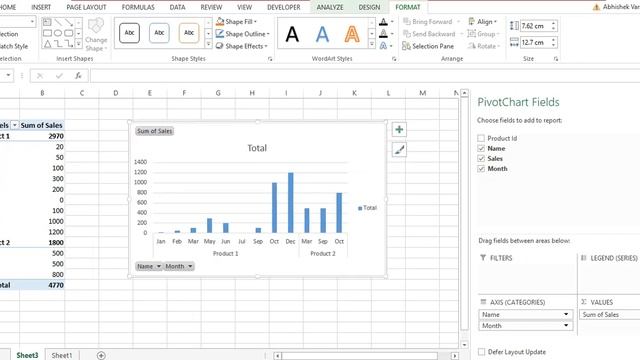This screenshot has height=360, width=640.
Task: Open Name field dropdown in Axis area
Action: pos(566,315)
